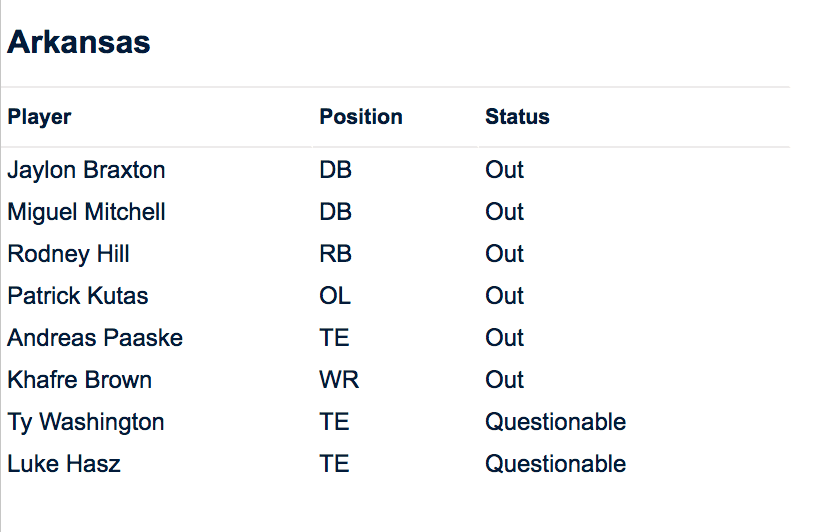The image size is (814, 532).
Task: Select the Andreas Paaske row name
Action: 95,338
